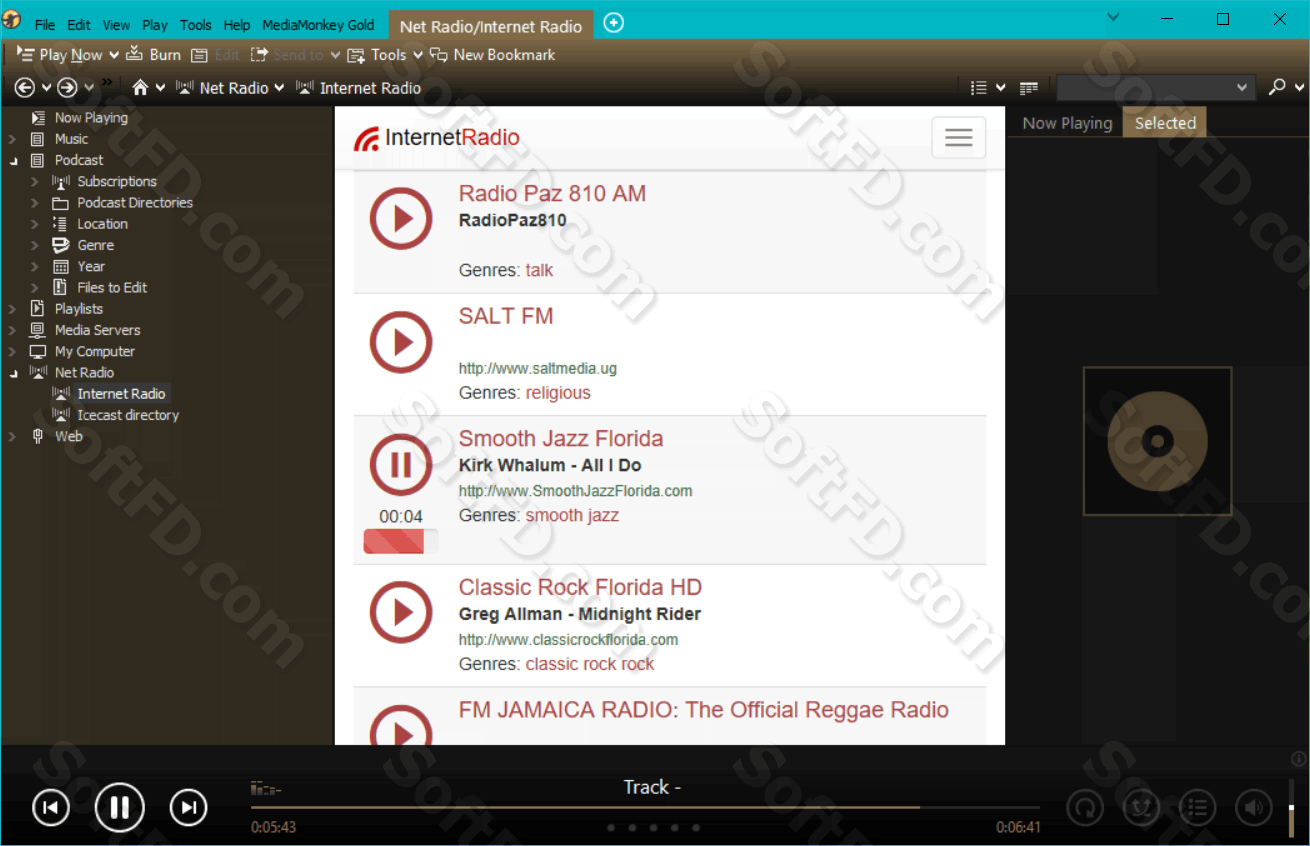Expand the Music tree node
The image size is (1310, 846).
point(12,139)
